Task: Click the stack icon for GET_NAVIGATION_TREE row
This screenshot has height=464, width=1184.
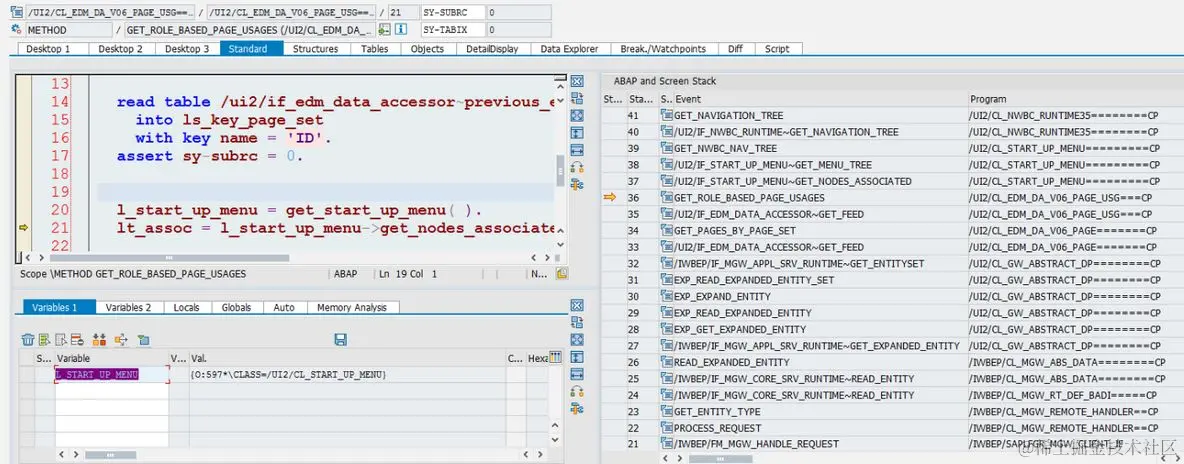Action: coord(666,116)
